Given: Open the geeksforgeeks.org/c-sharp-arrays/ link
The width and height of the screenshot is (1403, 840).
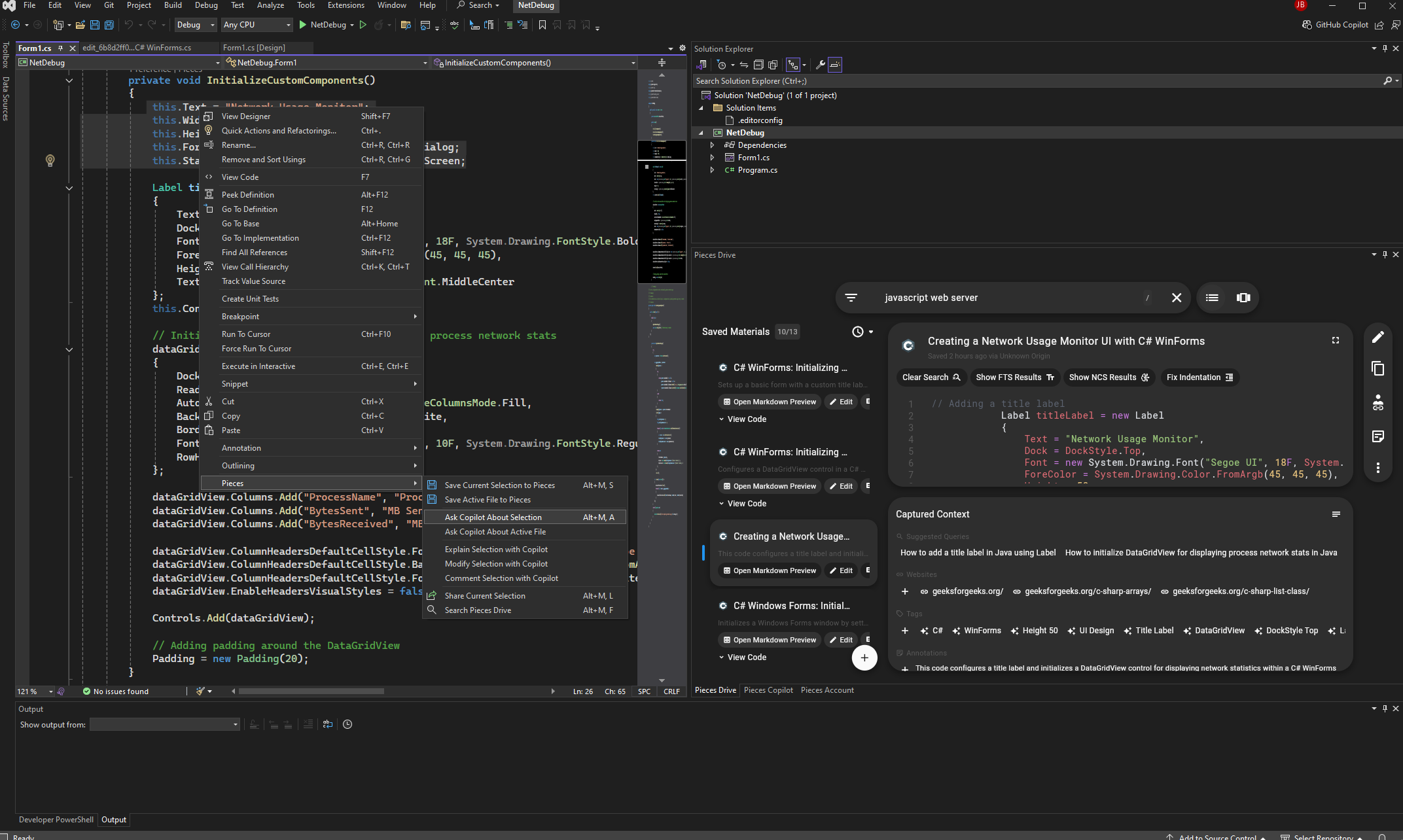Looking at the screenshot, I should click(x=1087, y=591).
